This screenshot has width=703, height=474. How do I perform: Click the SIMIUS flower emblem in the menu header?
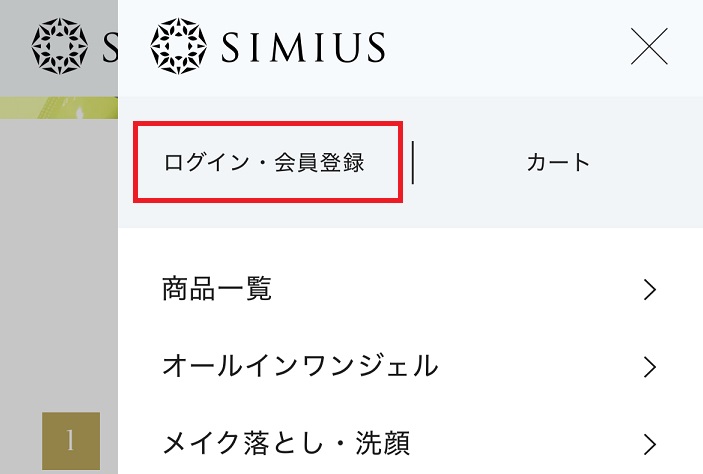click(178, 46)
